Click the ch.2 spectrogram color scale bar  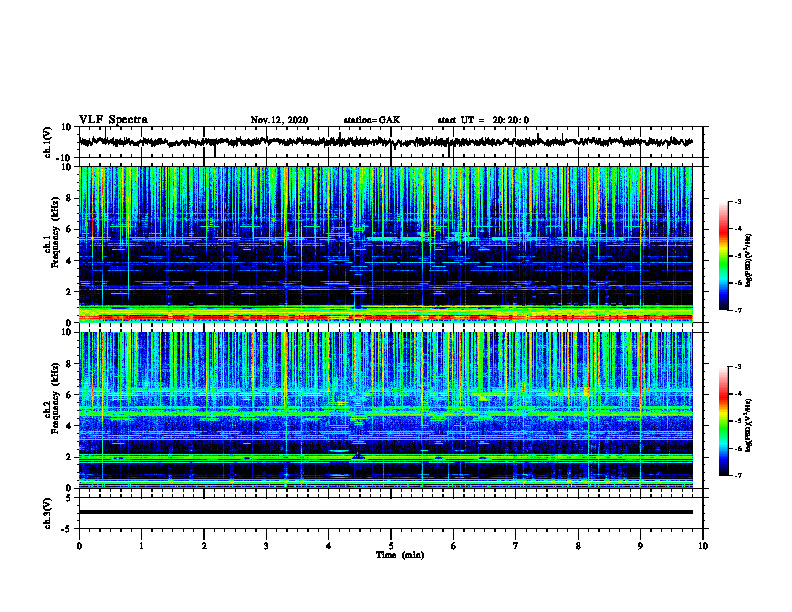724,421
